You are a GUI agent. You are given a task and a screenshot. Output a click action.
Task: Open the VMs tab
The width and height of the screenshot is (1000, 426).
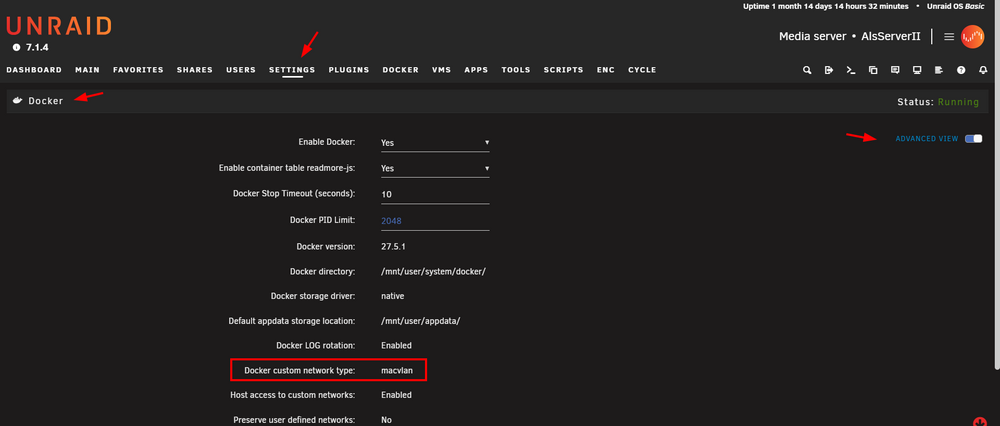(441, 70)
